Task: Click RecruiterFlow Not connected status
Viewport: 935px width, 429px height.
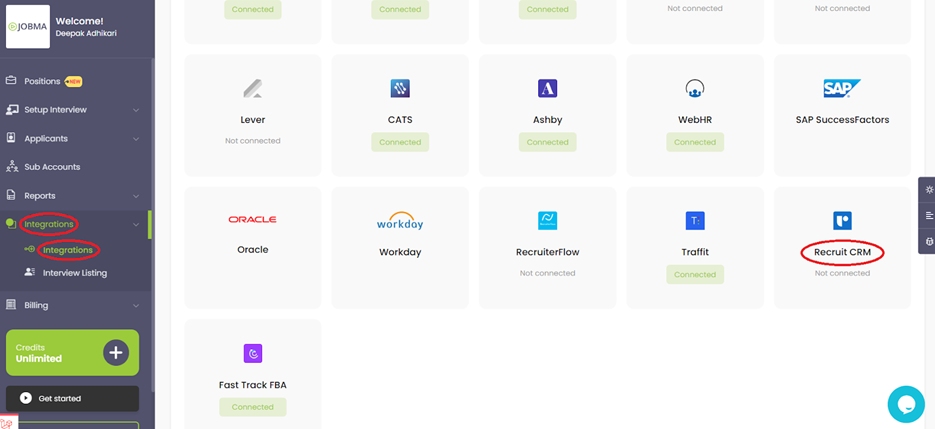Action: click(x=547, y=273)
